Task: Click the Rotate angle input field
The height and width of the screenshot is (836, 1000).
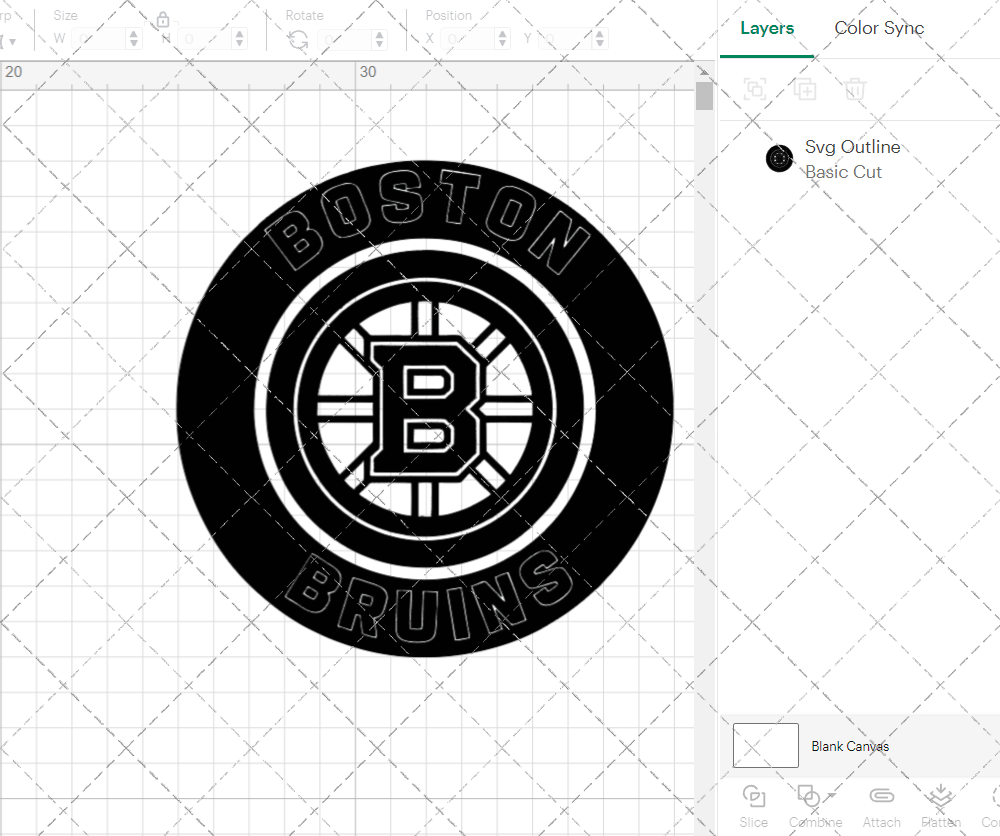Action: 346,39
